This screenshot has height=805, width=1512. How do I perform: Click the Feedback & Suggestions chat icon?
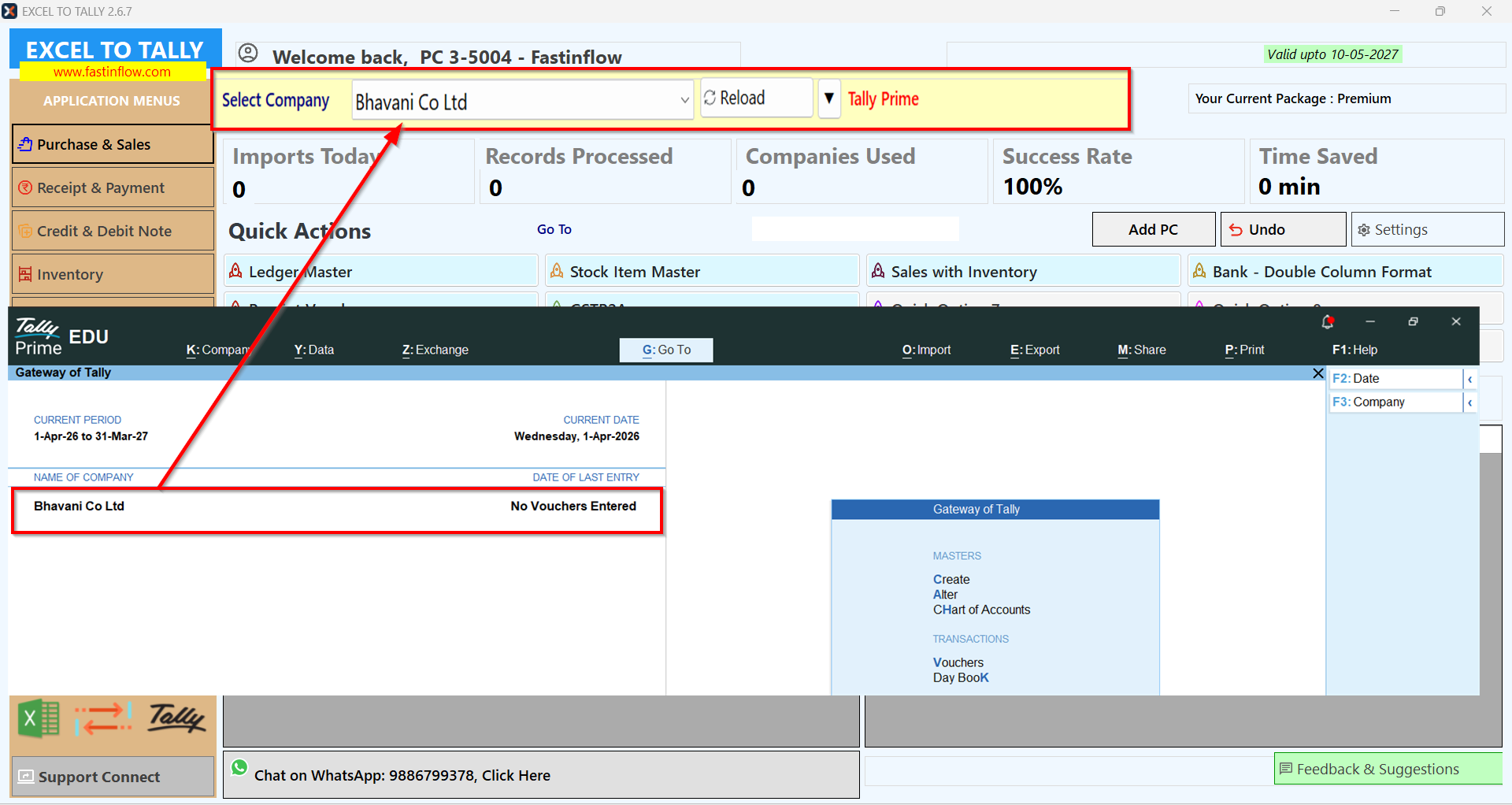click(x=1286, y=769)
